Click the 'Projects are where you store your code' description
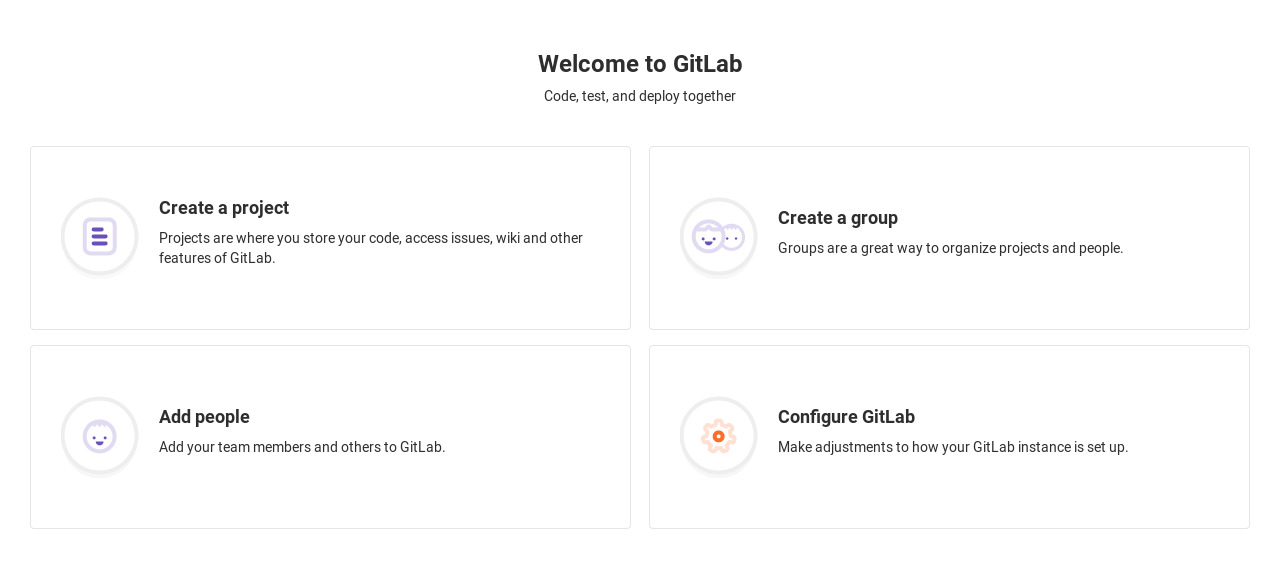The height and width of the screenshot is (579, 1280). coord(371,248)
